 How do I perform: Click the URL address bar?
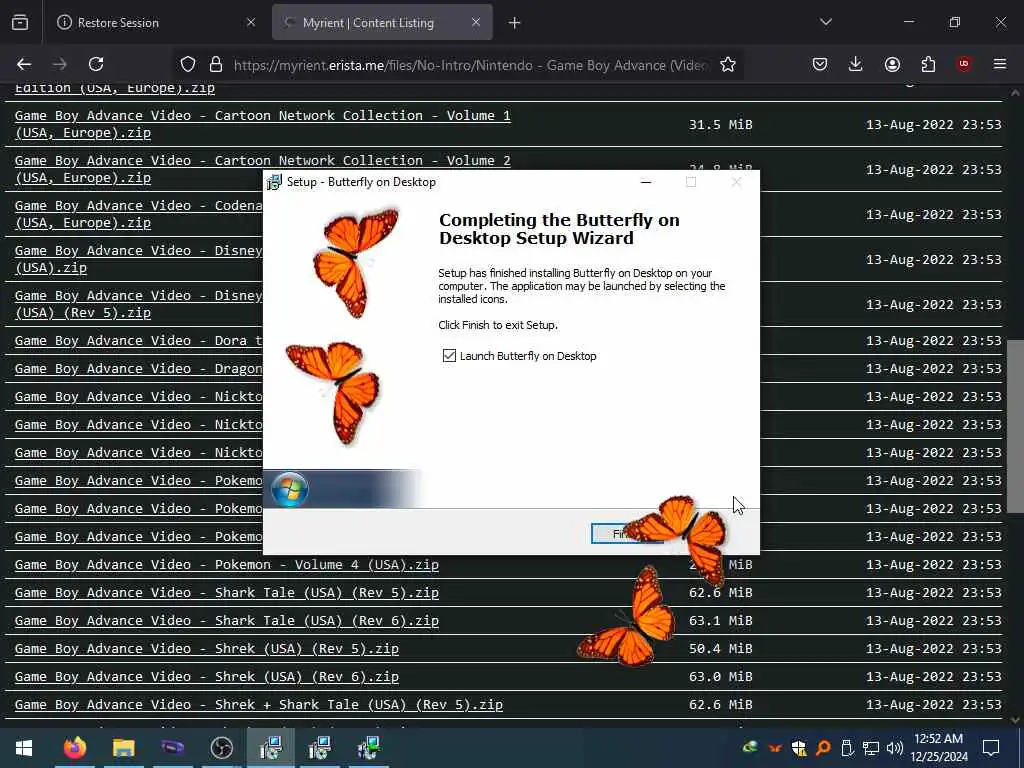click(470, 65)
